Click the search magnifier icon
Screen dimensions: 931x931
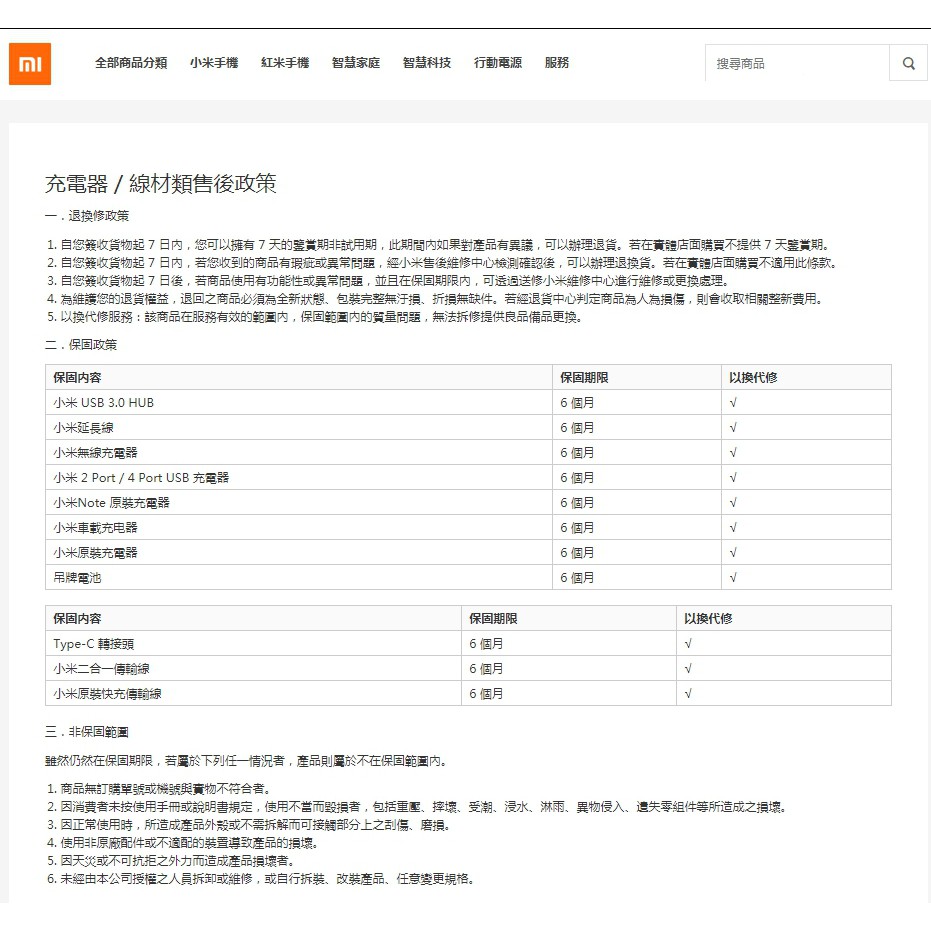click(x=908, y=63)
